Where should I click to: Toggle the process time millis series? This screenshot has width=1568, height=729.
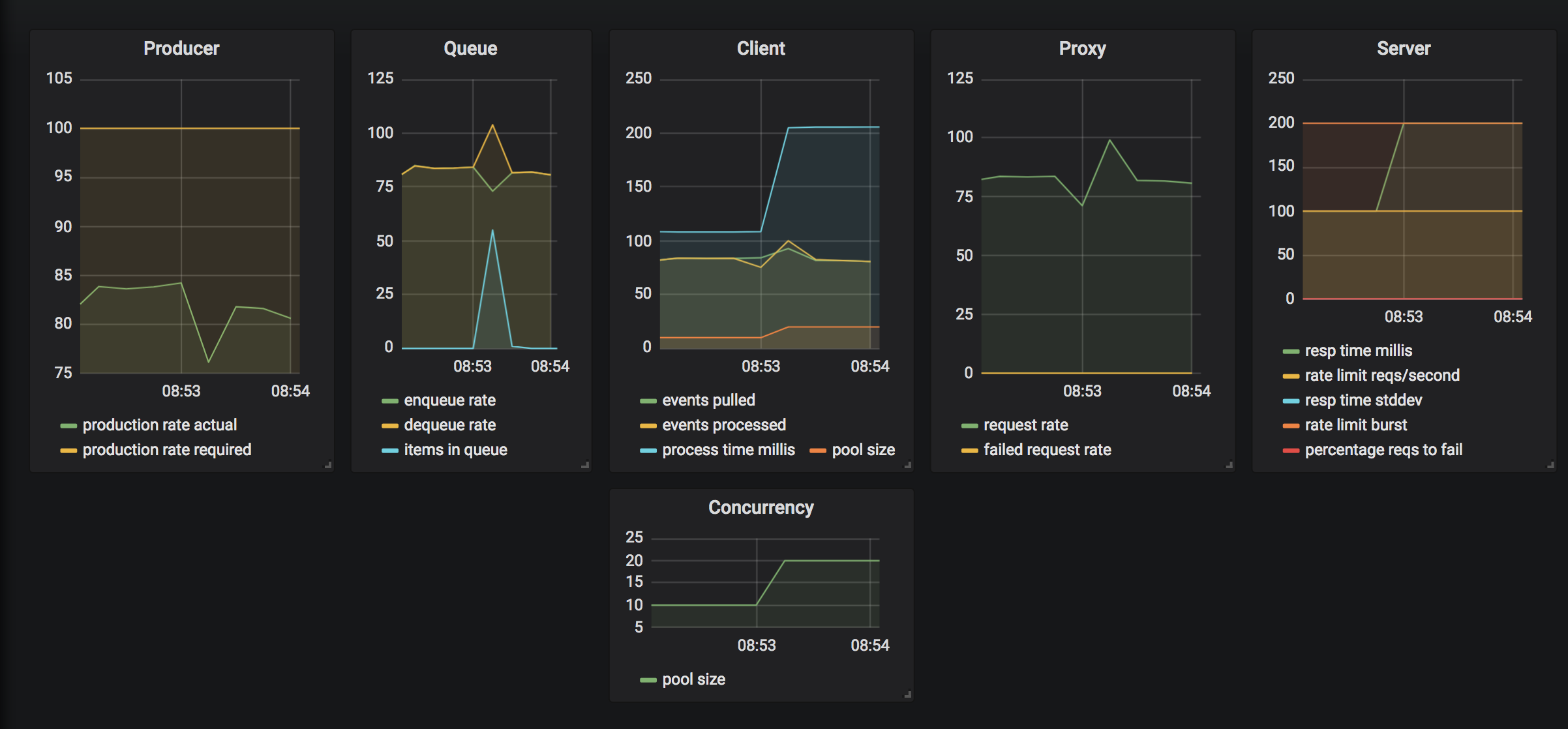(729, 450)
